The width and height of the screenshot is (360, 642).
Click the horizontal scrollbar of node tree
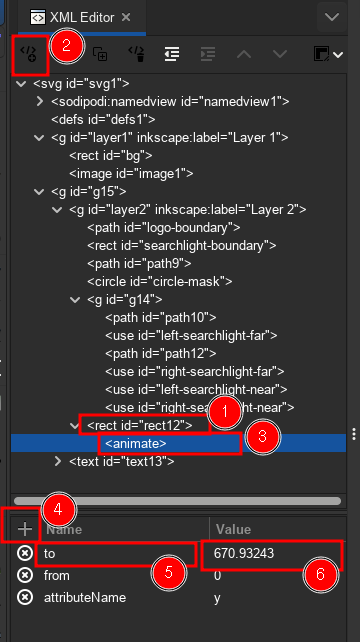[x=177, y=501]
